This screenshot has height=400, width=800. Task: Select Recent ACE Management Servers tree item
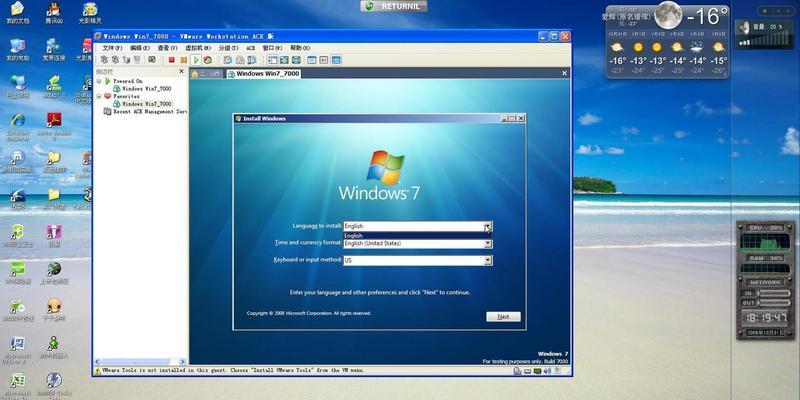(x=146, y=111)
